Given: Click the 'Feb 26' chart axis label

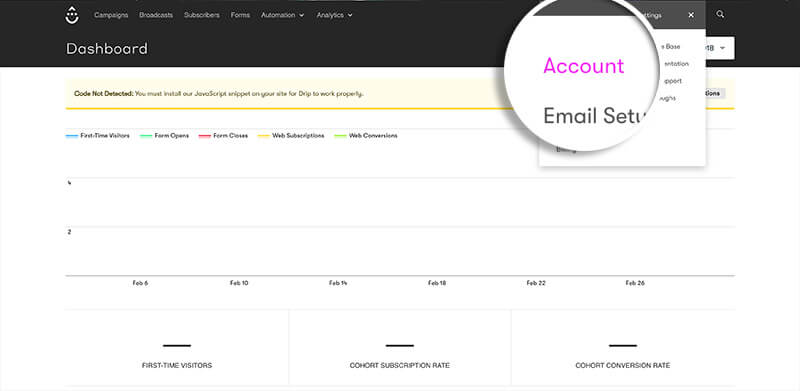Looking at the screenshot, I should coord(635,283).
